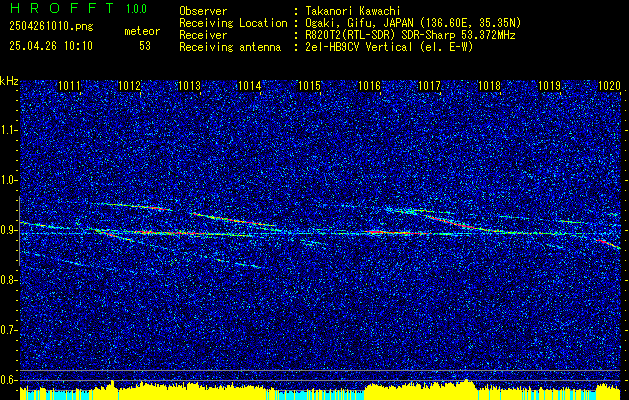Click the 1012 time marker

[x=130, y=86]
